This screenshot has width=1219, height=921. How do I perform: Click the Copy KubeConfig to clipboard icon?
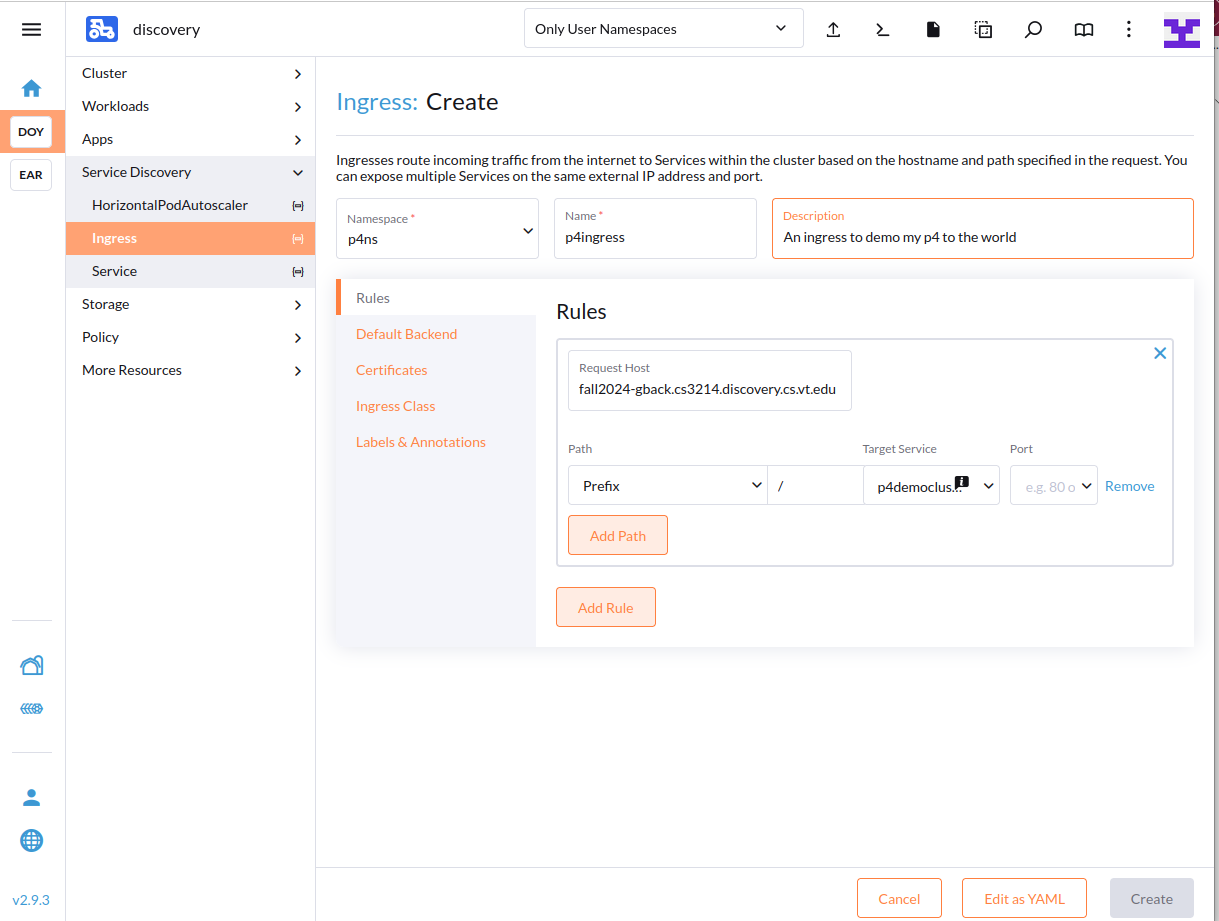[983, 29]
